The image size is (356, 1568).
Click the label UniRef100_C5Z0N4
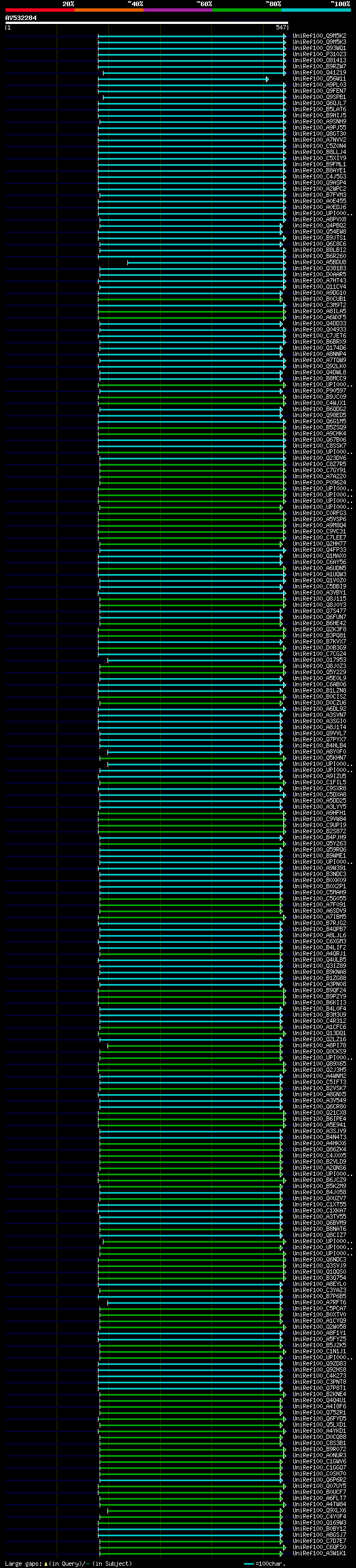319,146
